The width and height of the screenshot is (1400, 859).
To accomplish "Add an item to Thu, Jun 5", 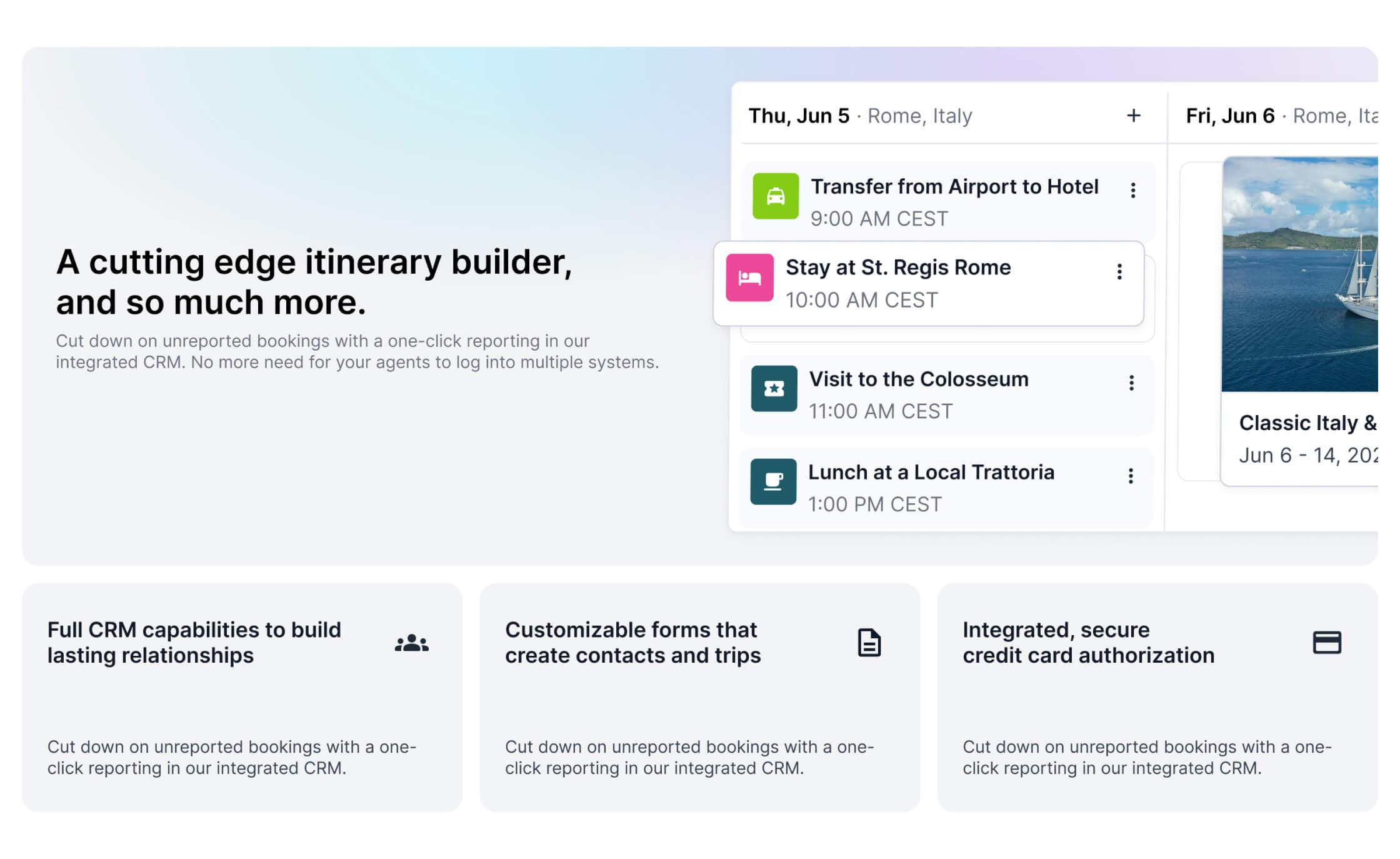I will [1134, 116].
